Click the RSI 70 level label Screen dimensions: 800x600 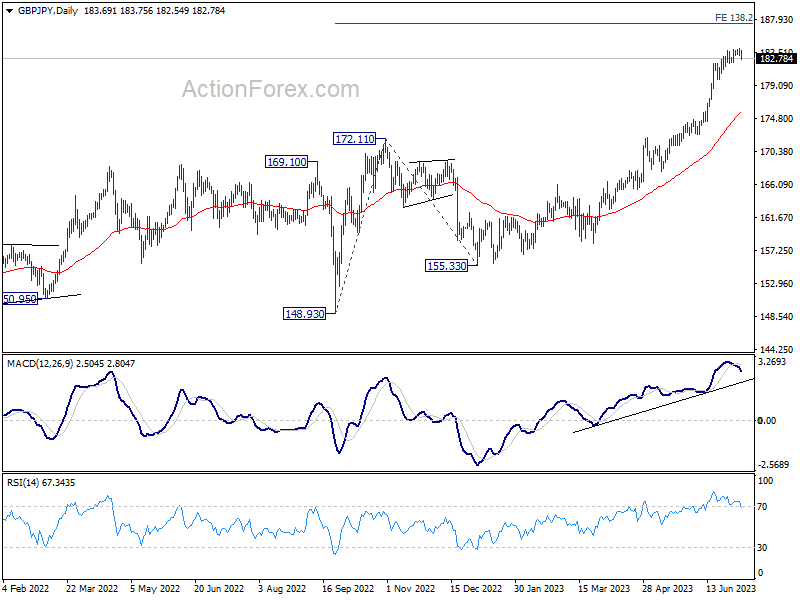762,507
